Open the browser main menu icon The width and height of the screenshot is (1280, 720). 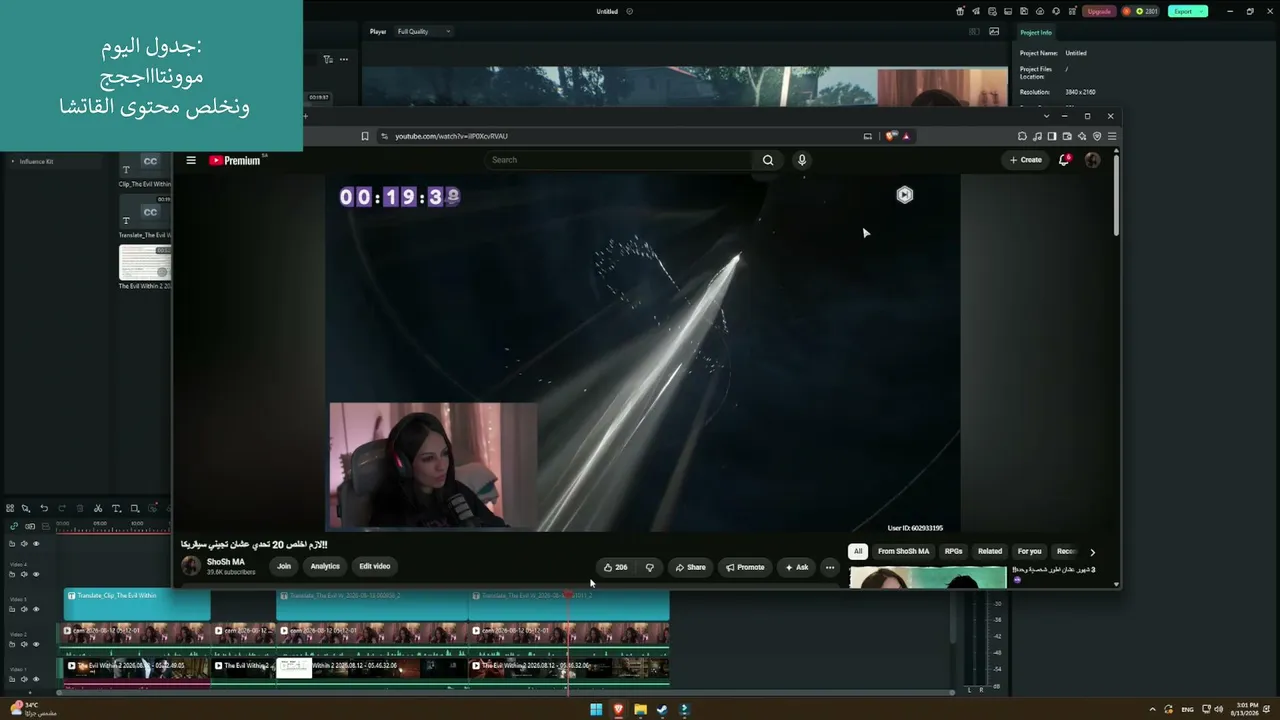coord(1112,136)
